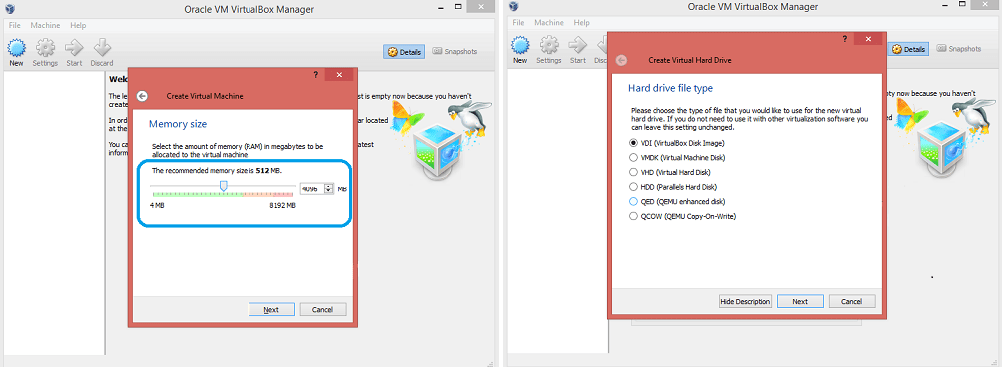Click help question mark in Create Virtual Machine dialog

pyautogui.click(x=315, y=75)
